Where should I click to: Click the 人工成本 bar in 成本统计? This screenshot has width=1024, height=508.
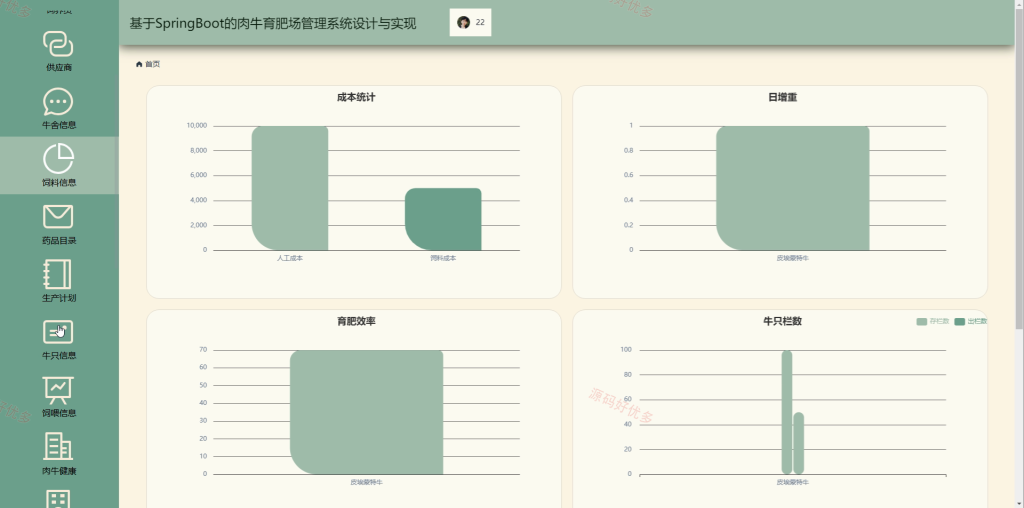[289, 188]
